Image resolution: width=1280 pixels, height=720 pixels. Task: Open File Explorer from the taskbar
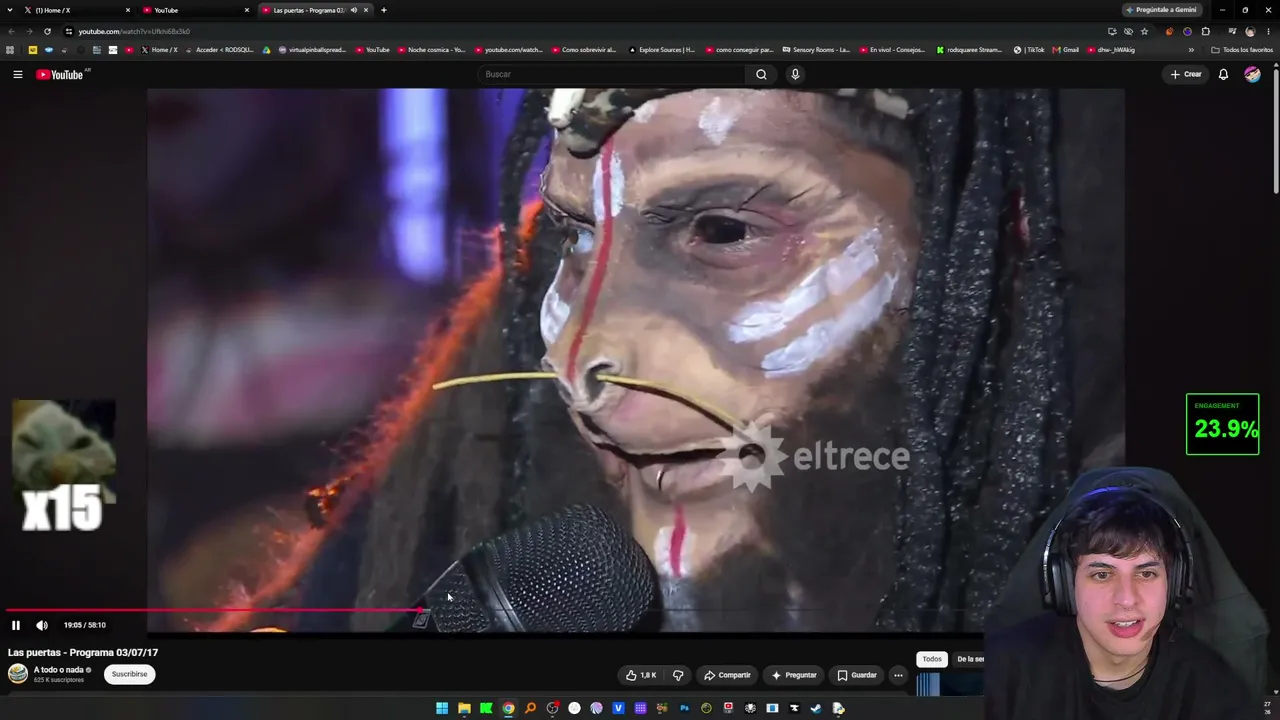point(464,708)
